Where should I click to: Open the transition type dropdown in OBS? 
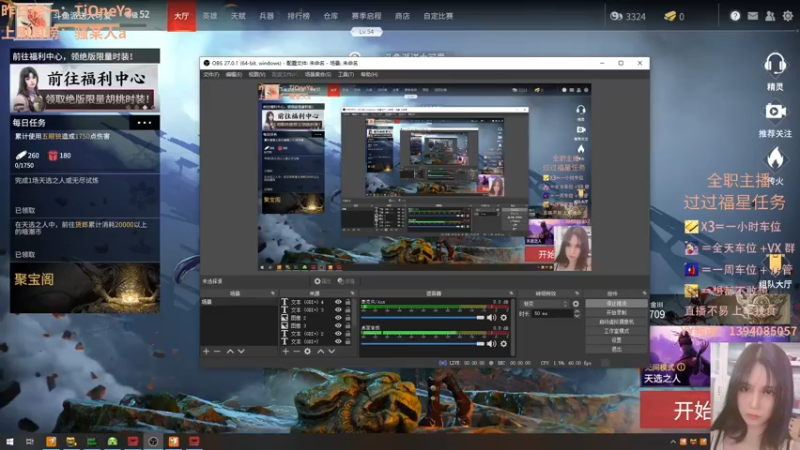[x=544, y=304]
